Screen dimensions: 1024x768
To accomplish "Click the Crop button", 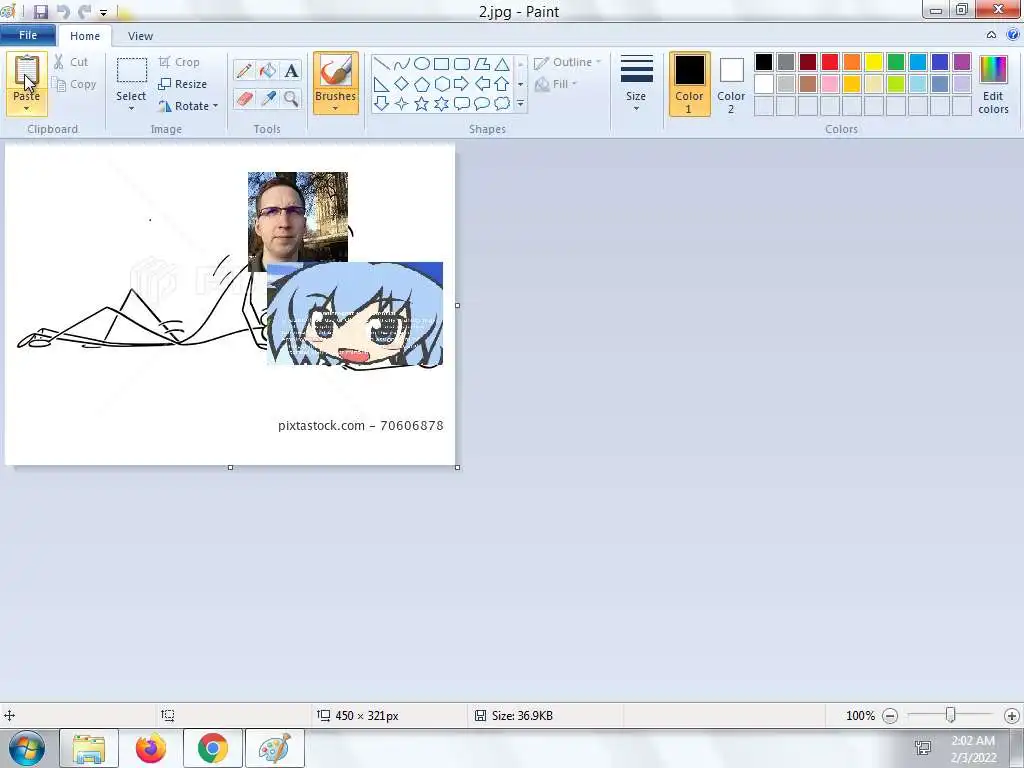I will (x=179, y=62).
